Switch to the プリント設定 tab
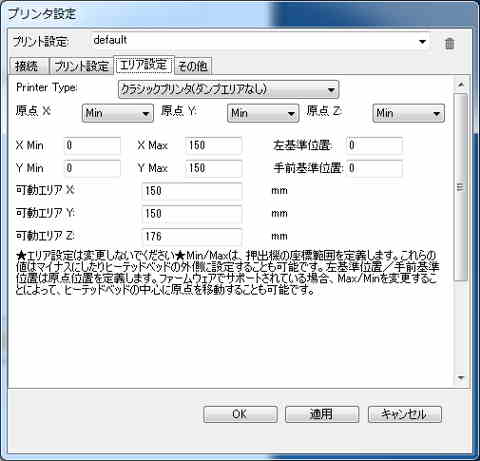Viewport: 480px width, 461px height. [82, 66]
